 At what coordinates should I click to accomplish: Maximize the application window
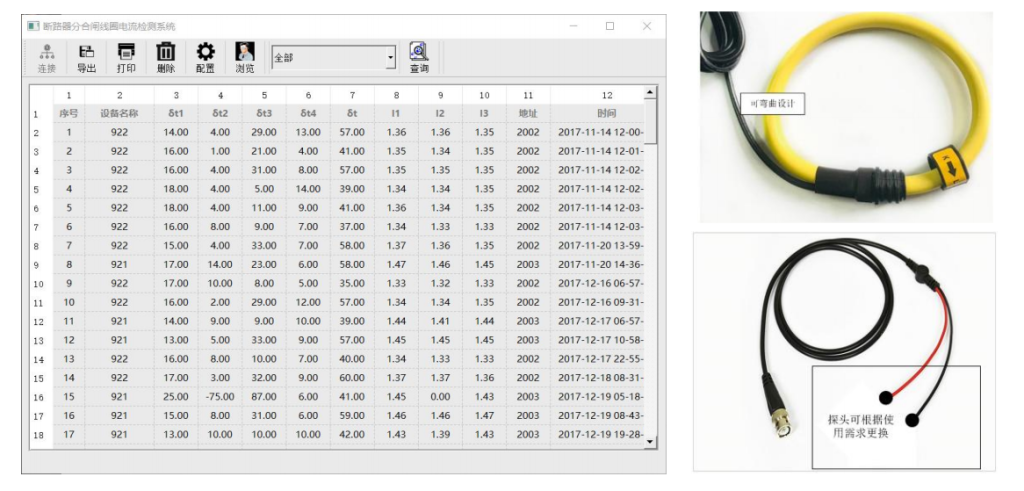click(x=610, y=26)
